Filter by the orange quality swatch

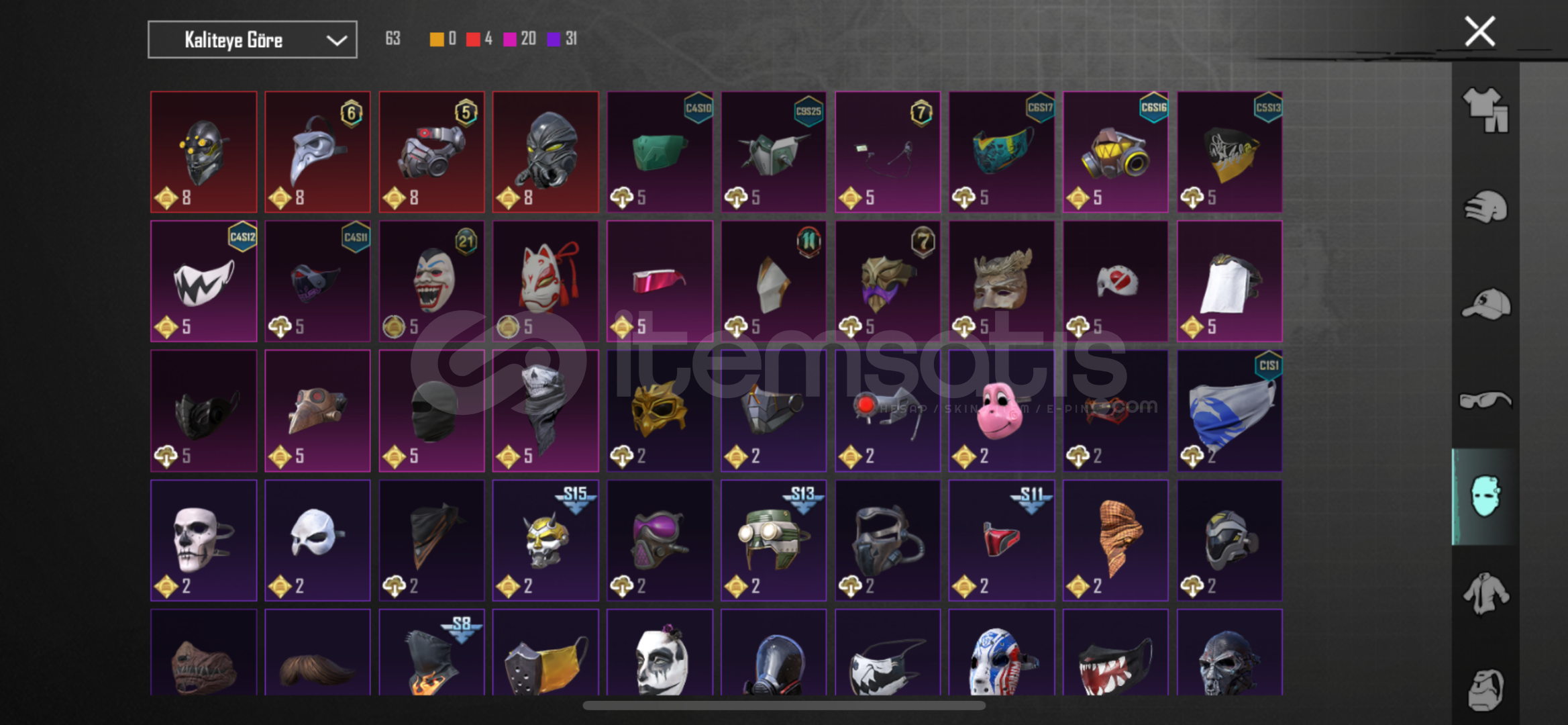click(x=437, y=39)
